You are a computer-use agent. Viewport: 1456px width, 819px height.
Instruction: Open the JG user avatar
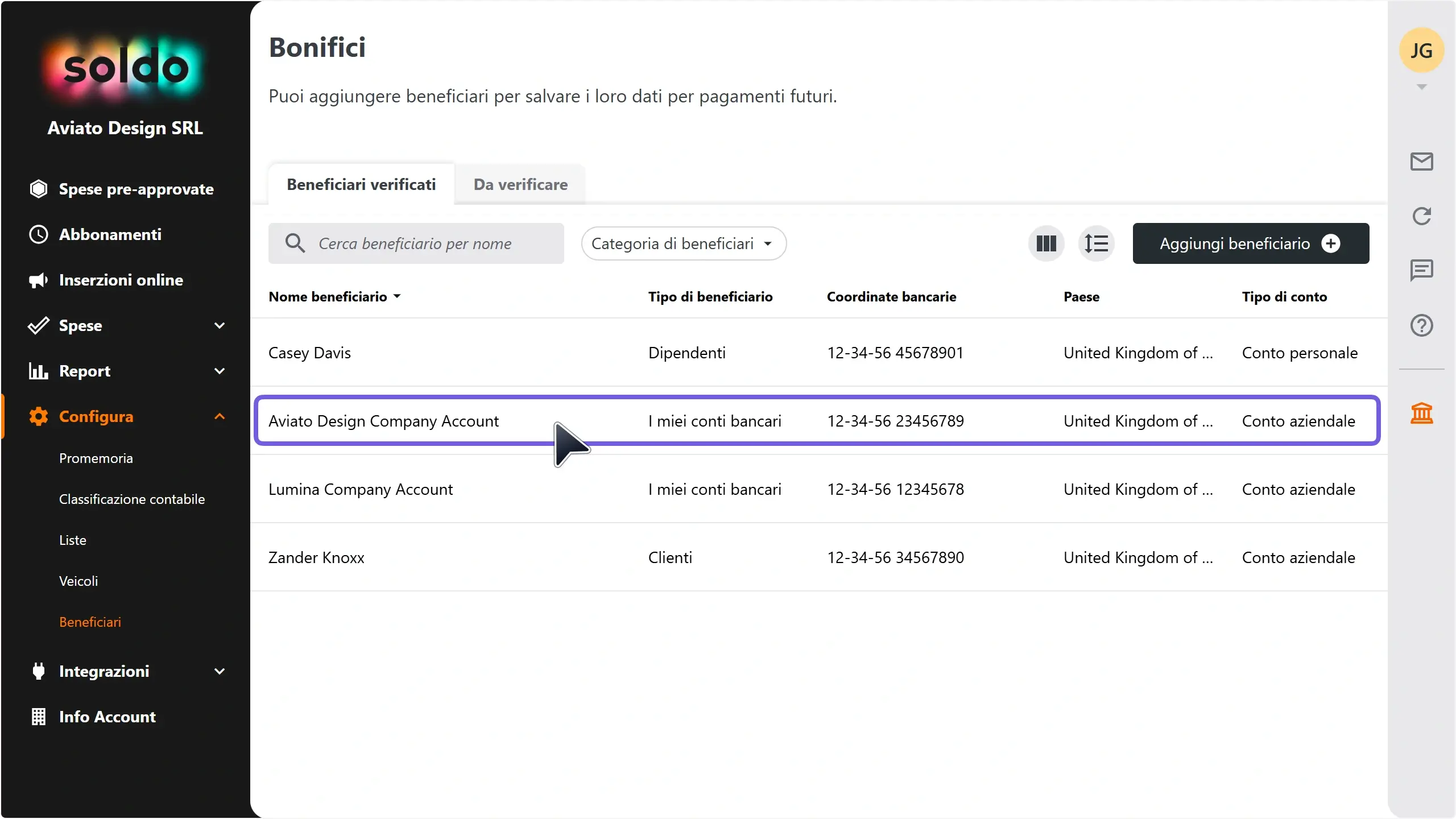point(1421,51)
